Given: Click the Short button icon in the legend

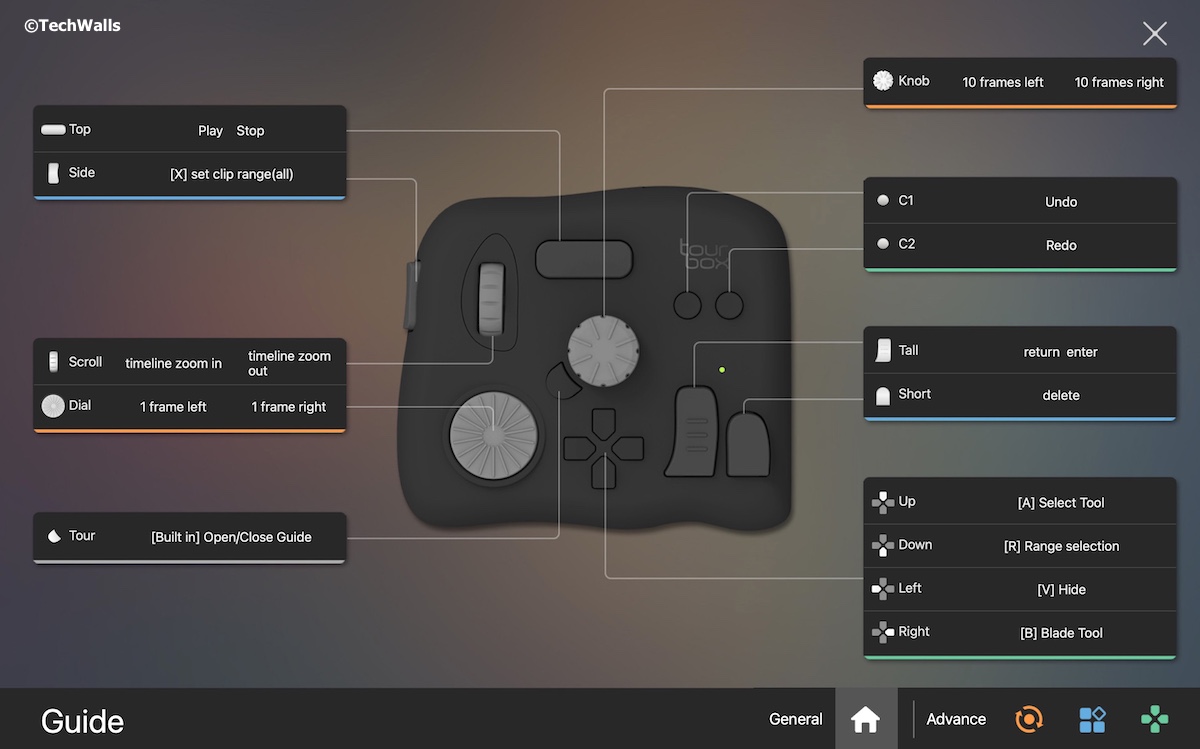Looking at the screenshot, I should pos(883,396).
